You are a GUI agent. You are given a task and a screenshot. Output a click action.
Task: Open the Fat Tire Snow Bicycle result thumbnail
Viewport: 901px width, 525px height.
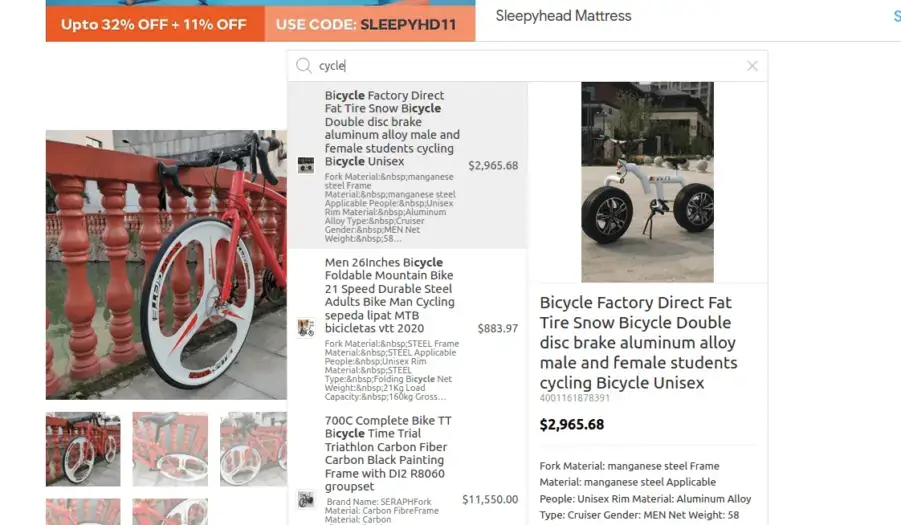(306, 165)
